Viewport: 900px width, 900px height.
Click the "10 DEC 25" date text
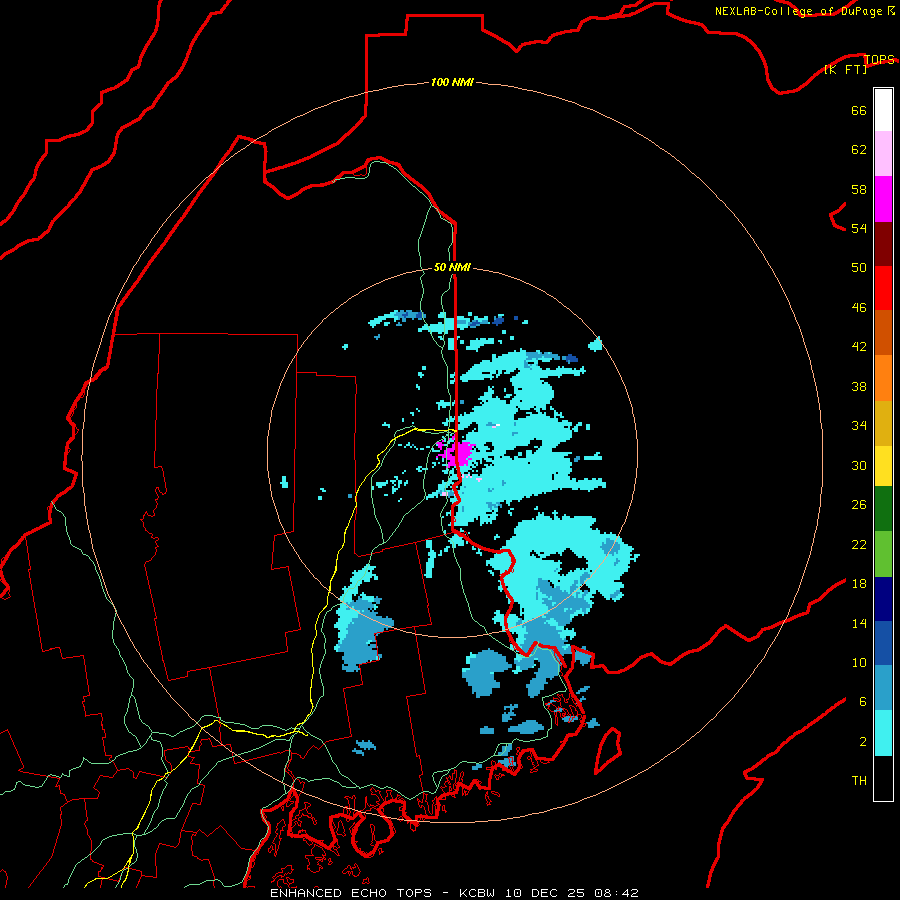click(545, 893)
